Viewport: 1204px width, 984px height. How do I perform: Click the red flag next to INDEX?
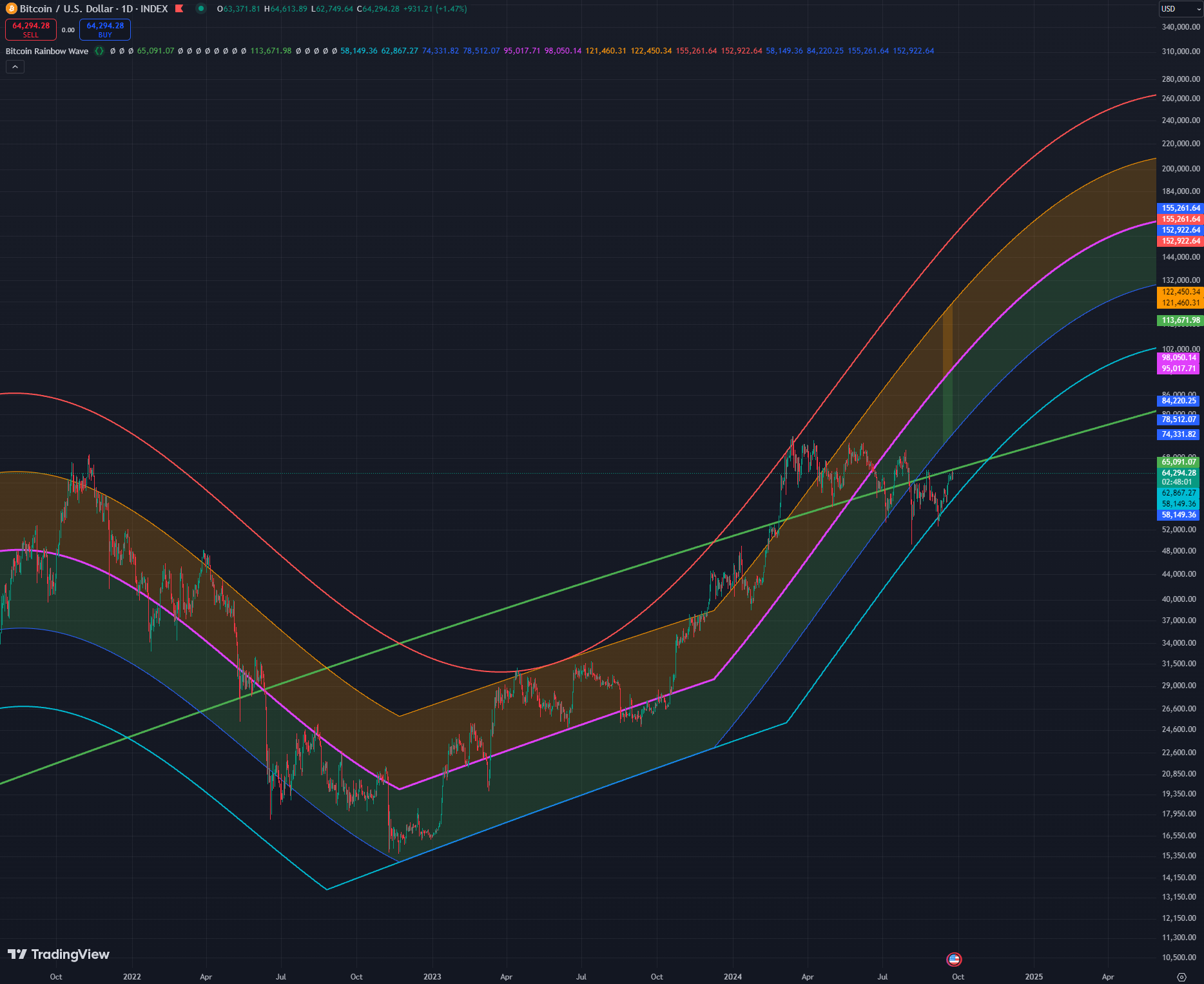[179, 9]
